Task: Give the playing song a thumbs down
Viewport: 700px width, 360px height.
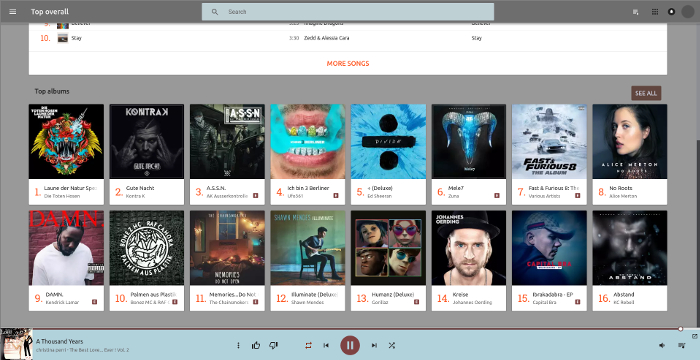Action: tap(273, 345)
